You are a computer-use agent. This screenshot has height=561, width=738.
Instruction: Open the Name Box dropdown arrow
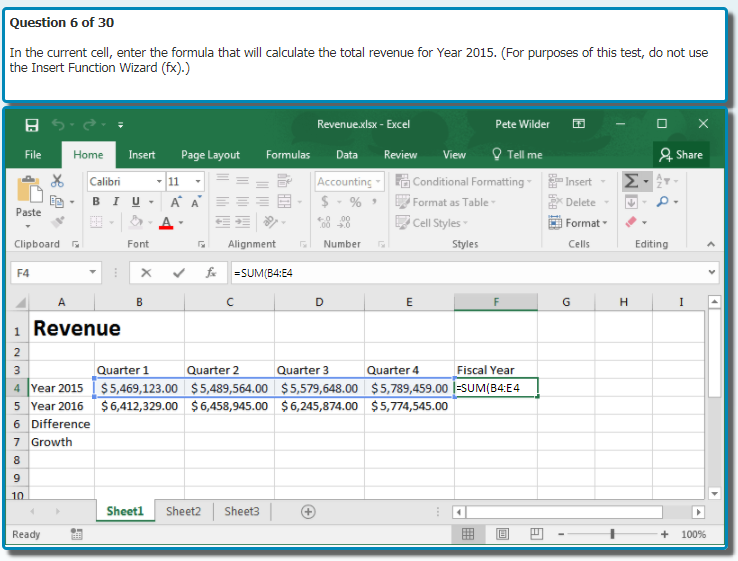coord(93,272)
